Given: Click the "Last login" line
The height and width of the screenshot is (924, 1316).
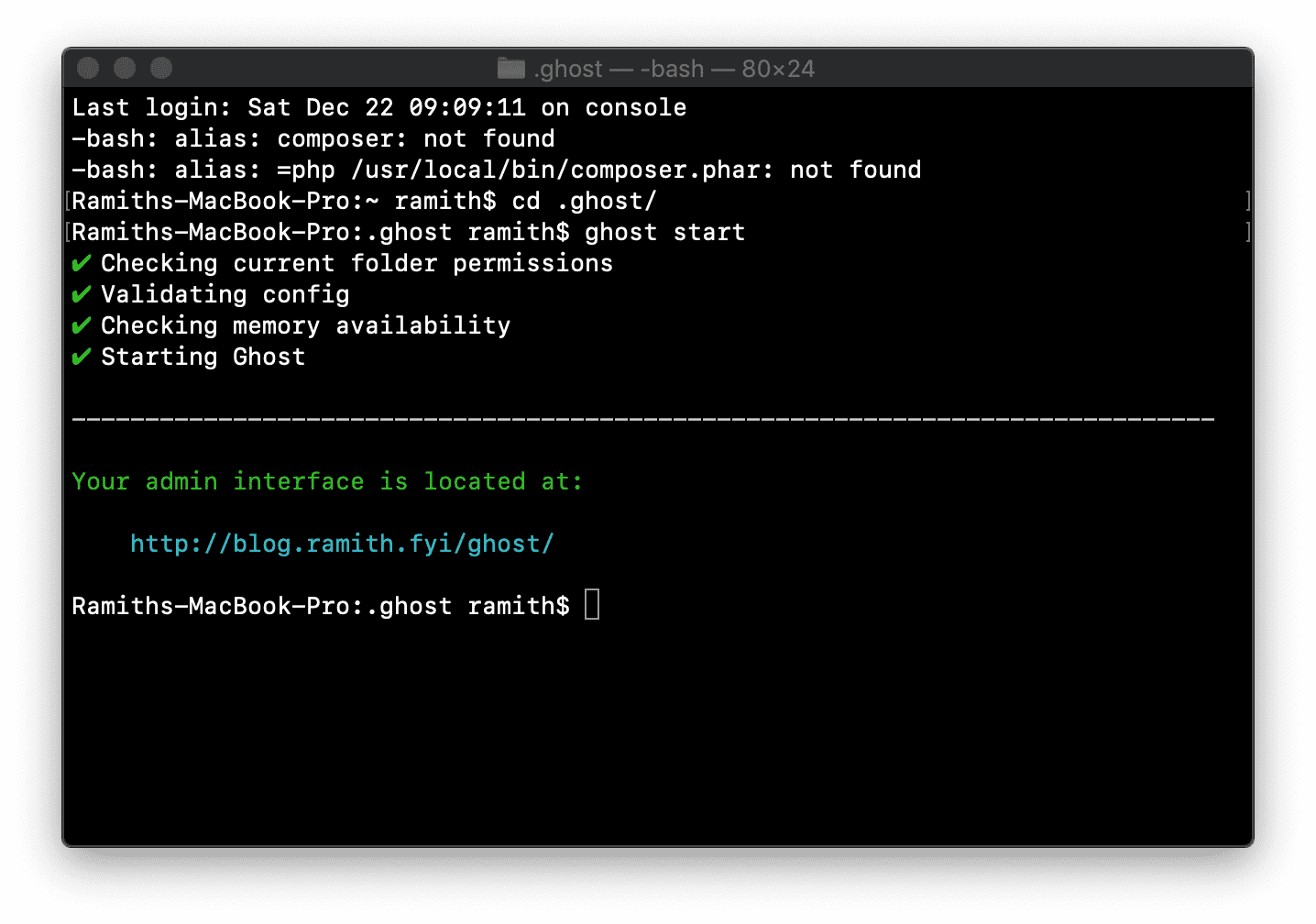Looking at the screenshot, I should (378, 108).
